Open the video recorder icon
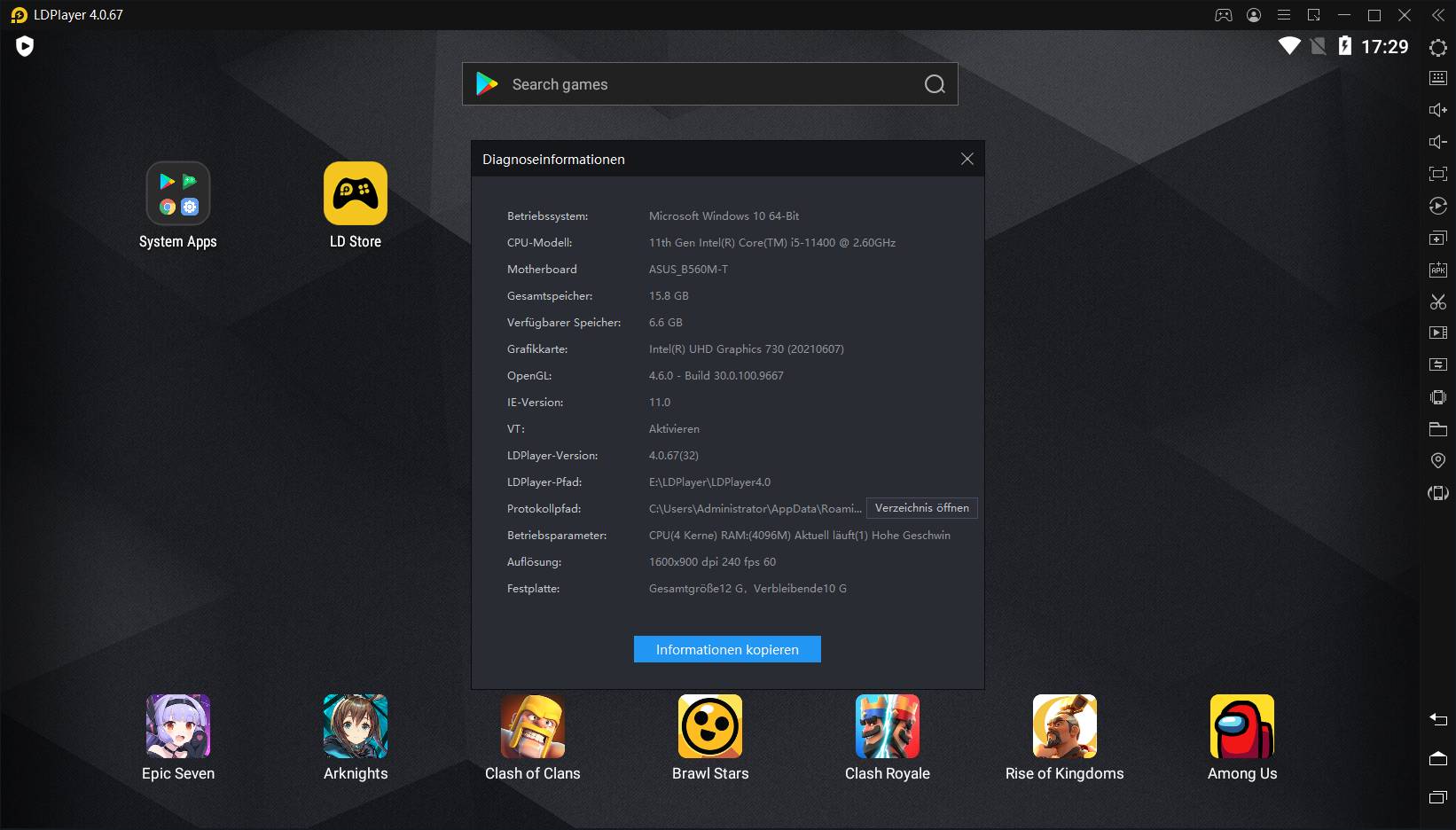 1438,333
